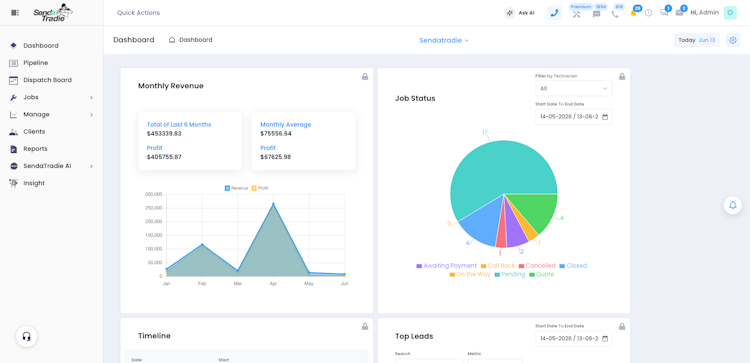Open the yellow notifications bell in header

[633, 13]
